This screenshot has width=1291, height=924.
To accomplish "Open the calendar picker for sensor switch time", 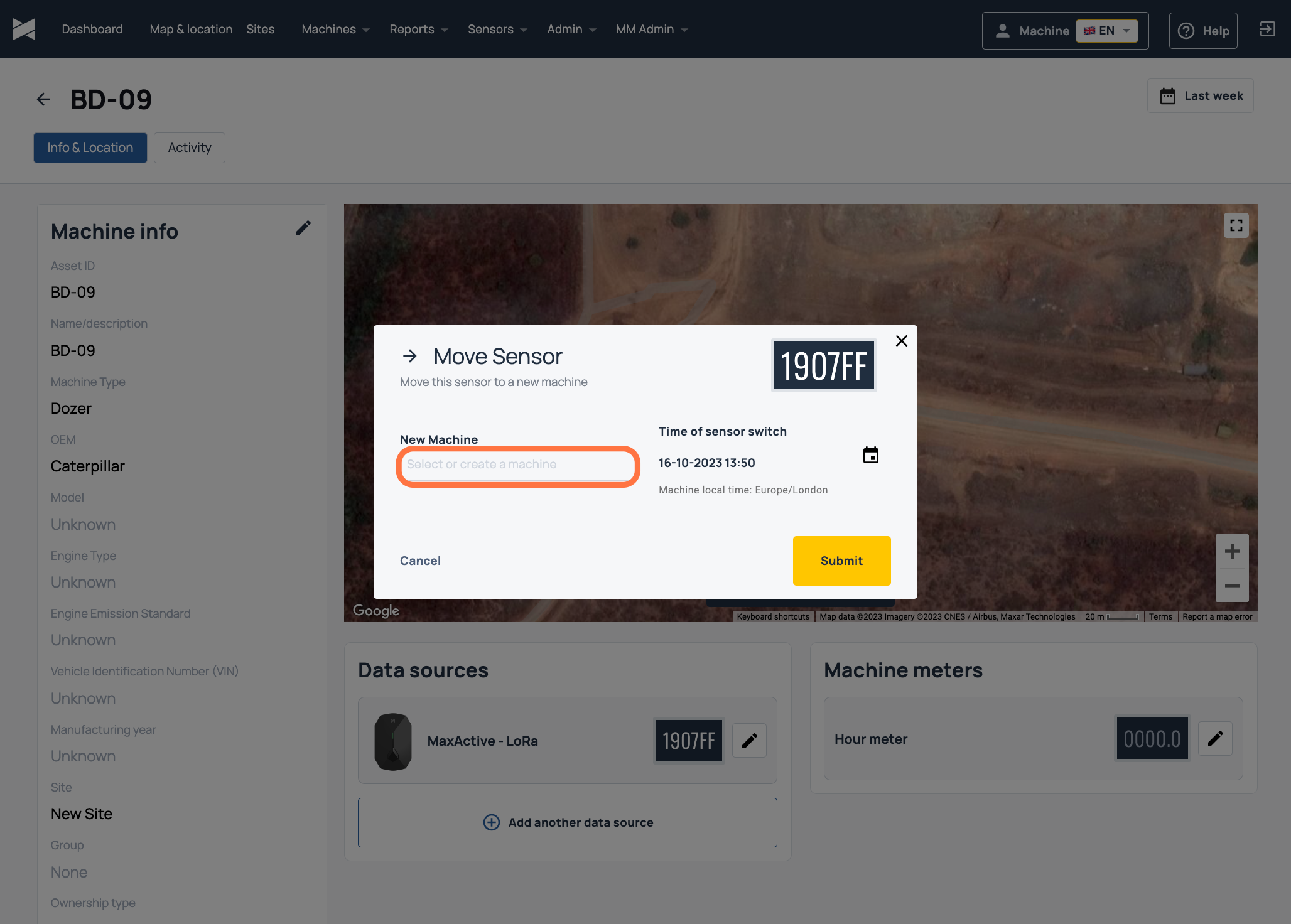I will pyautogui.click(x=871, y=455).
